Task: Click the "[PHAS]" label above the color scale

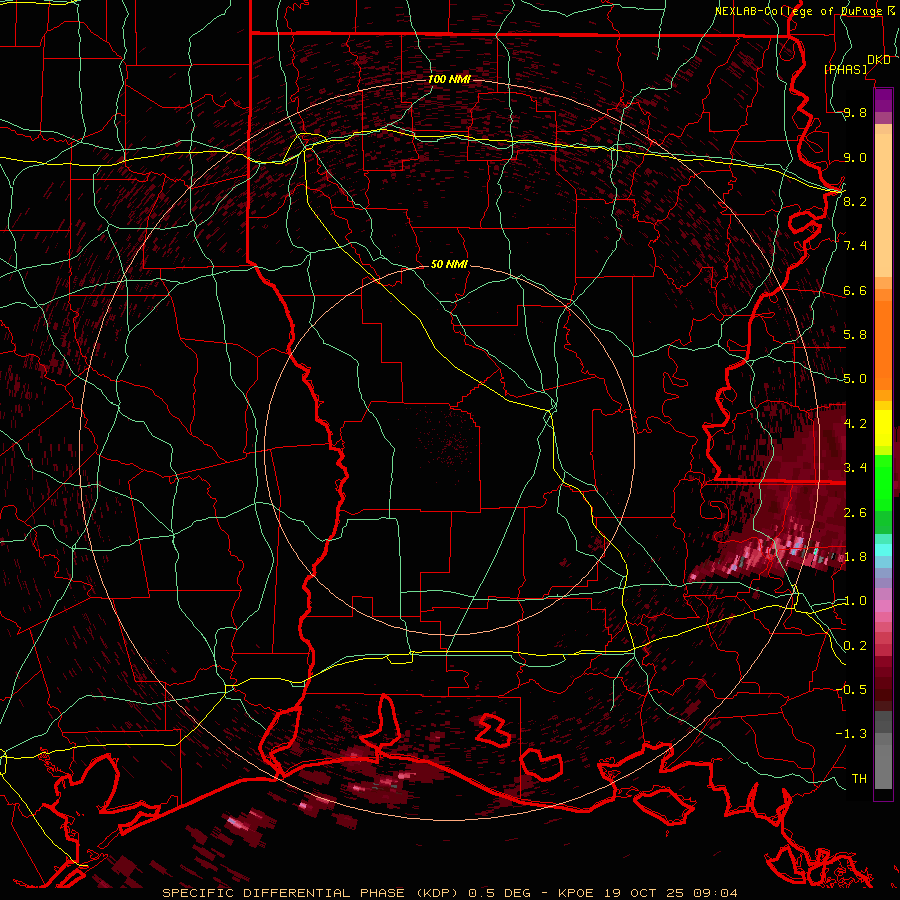Action: click(845, 70)
